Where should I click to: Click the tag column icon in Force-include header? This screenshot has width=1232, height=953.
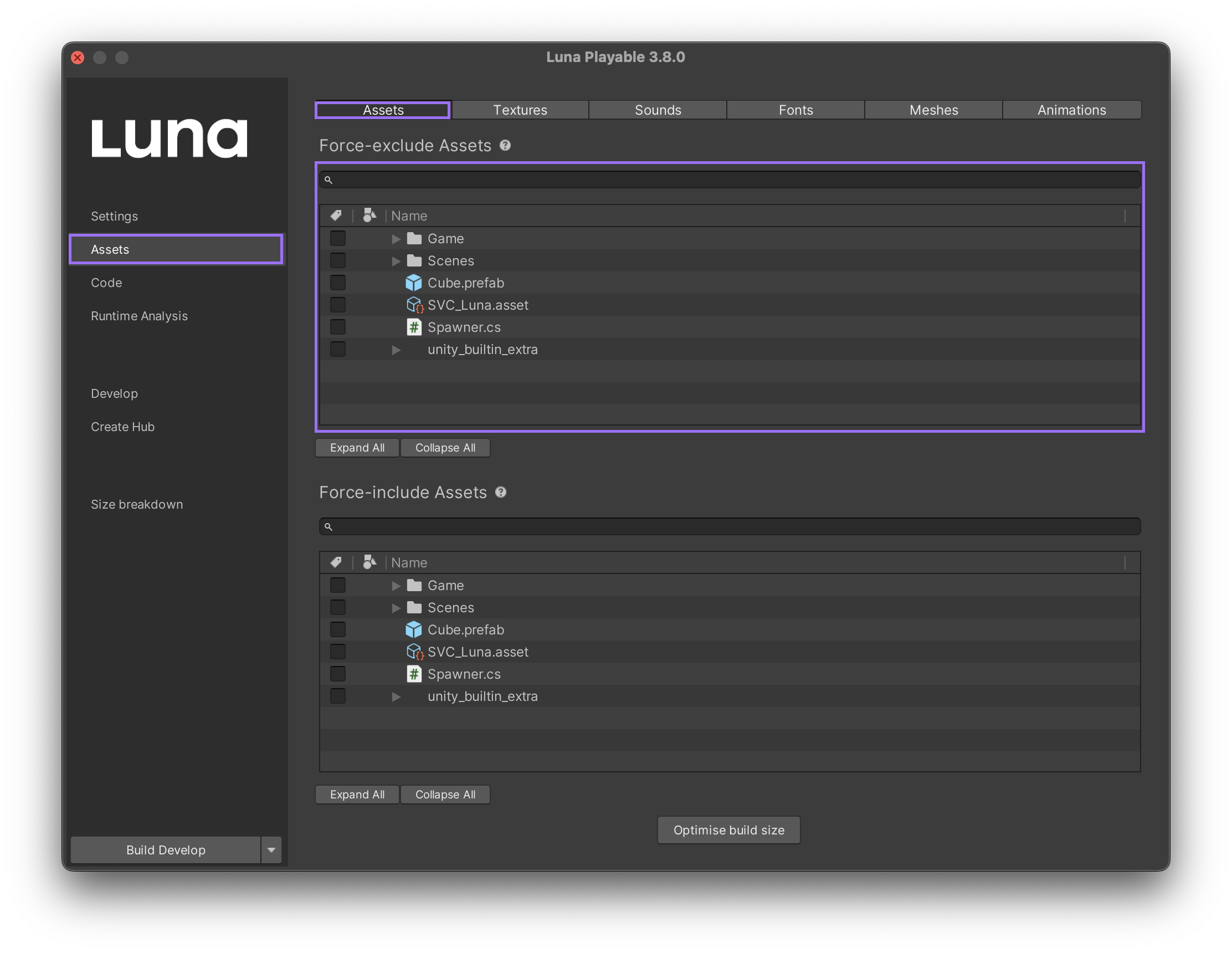pyautogui.click(x=336, y=562)
